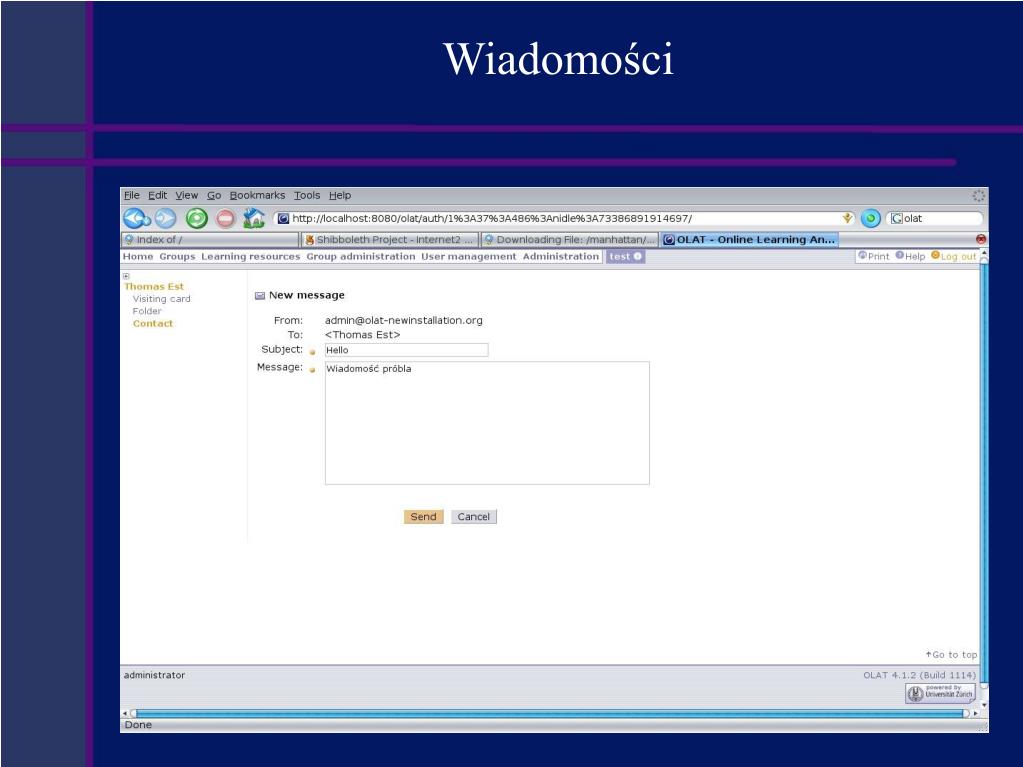
Task: Select the test tab in OLAT navigation
Action: click(625, 256)
